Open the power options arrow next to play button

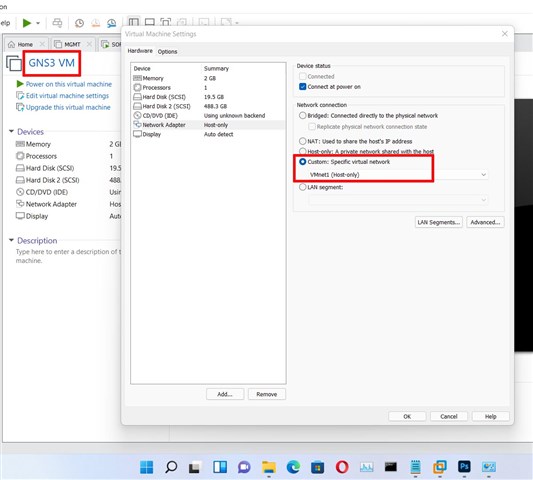tap(38, 23)
